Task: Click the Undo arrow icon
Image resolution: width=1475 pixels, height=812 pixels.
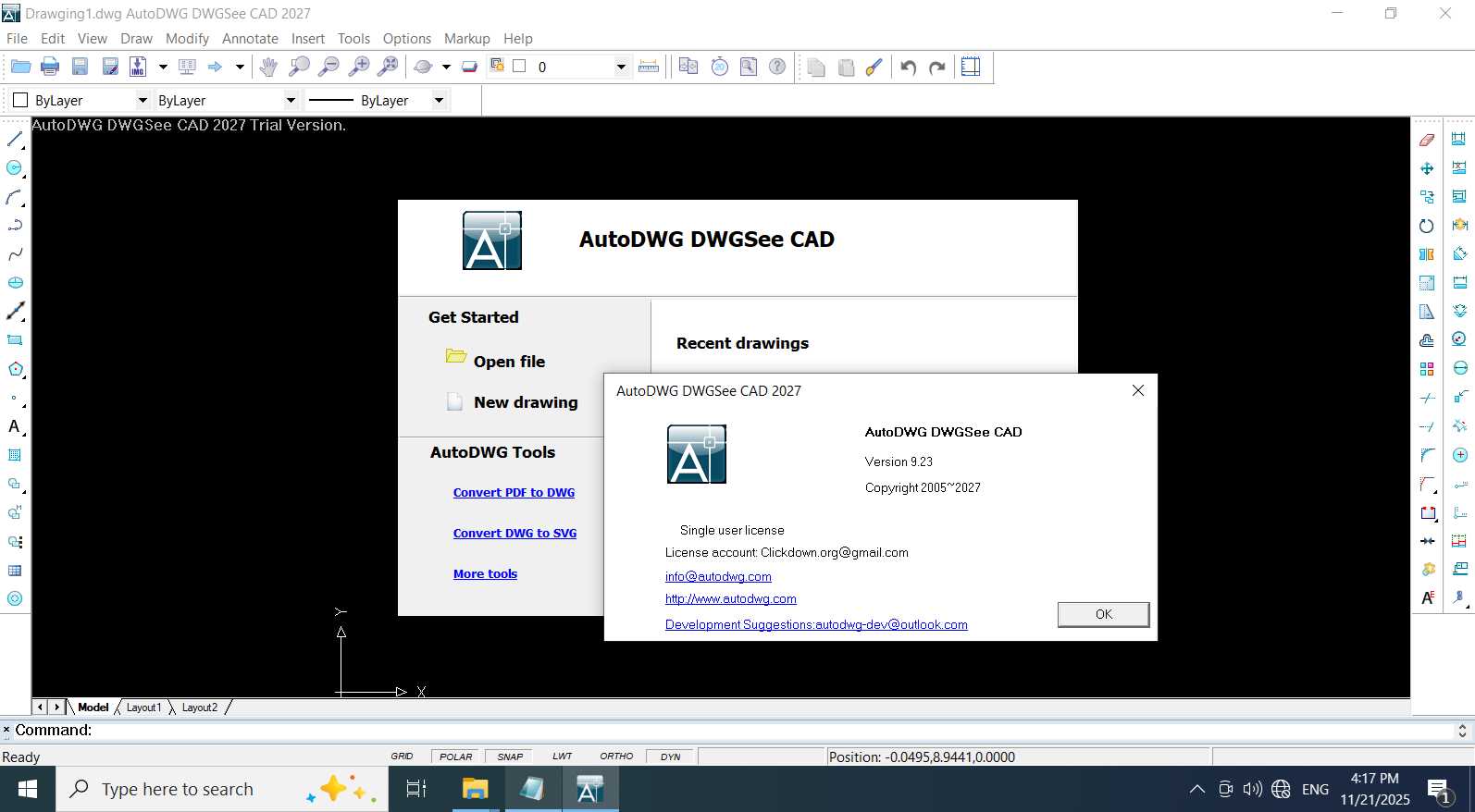Action: pos(908,67)
